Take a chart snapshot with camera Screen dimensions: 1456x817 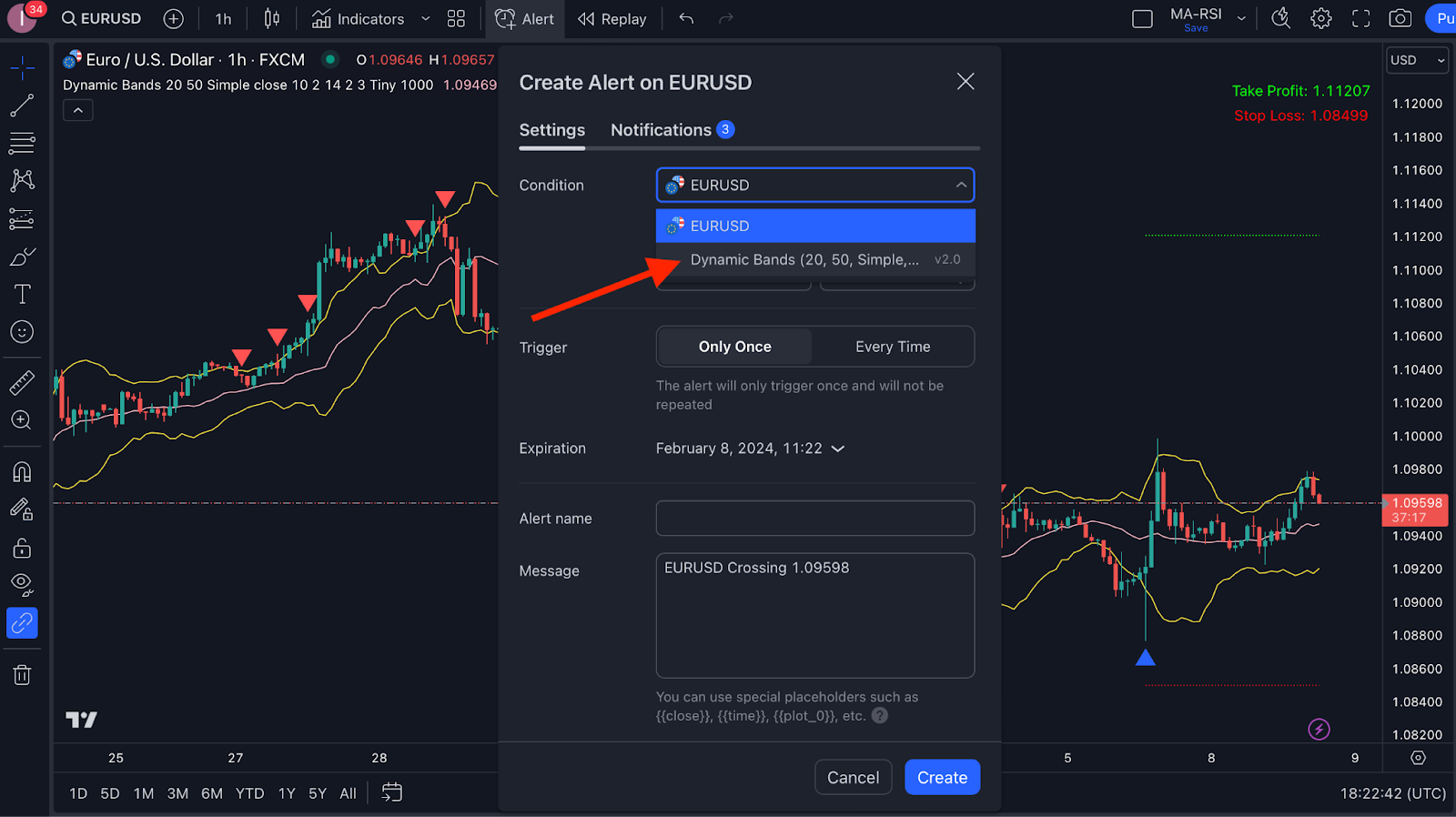pos(1400,18)
